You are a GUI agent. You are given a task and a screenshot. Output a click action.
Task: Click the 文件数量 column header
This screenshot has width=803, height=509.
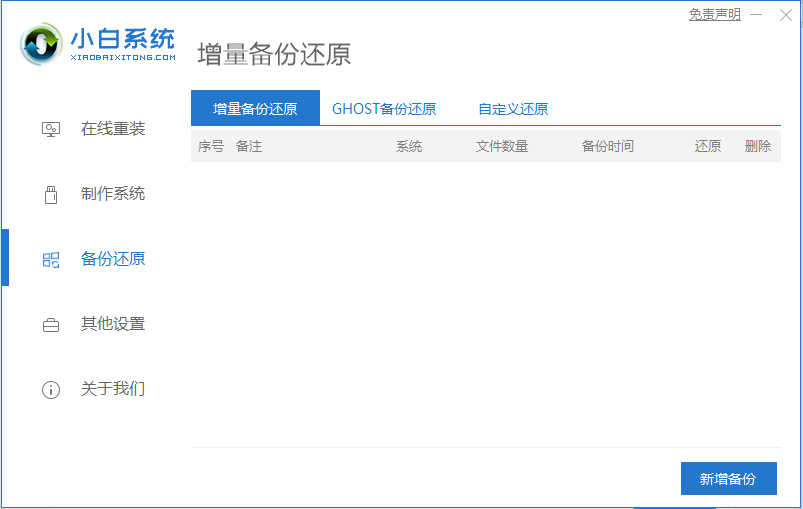point(502,146)
